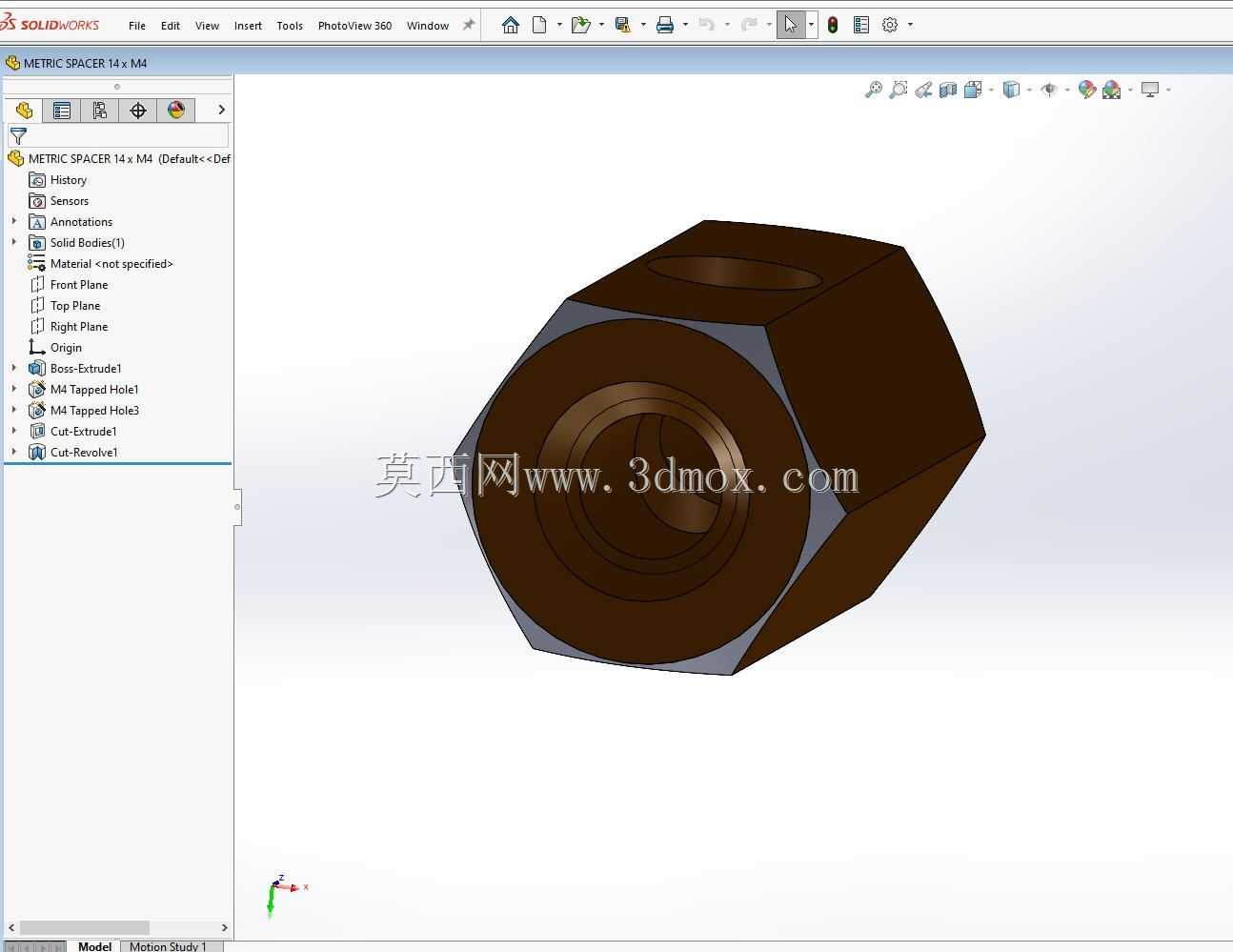The image size is (1233, 952).
Task: Expand the Annotations folder
Action: (x=14, y=221)
